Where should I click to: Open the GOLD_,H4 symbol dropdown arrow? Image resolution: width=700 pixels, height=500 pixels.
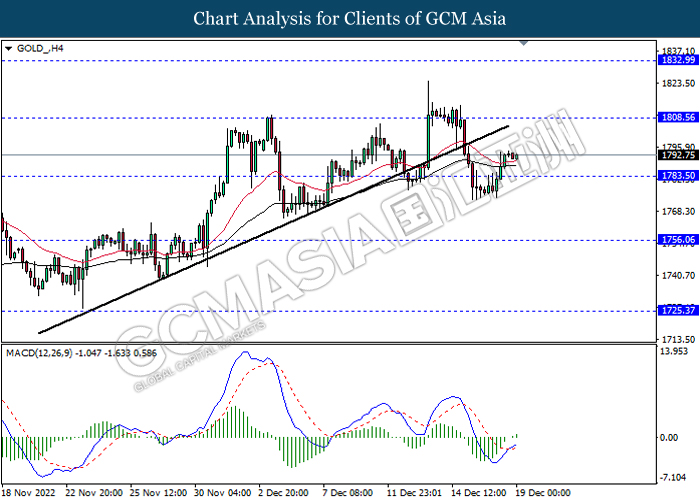tap(8, 49)
